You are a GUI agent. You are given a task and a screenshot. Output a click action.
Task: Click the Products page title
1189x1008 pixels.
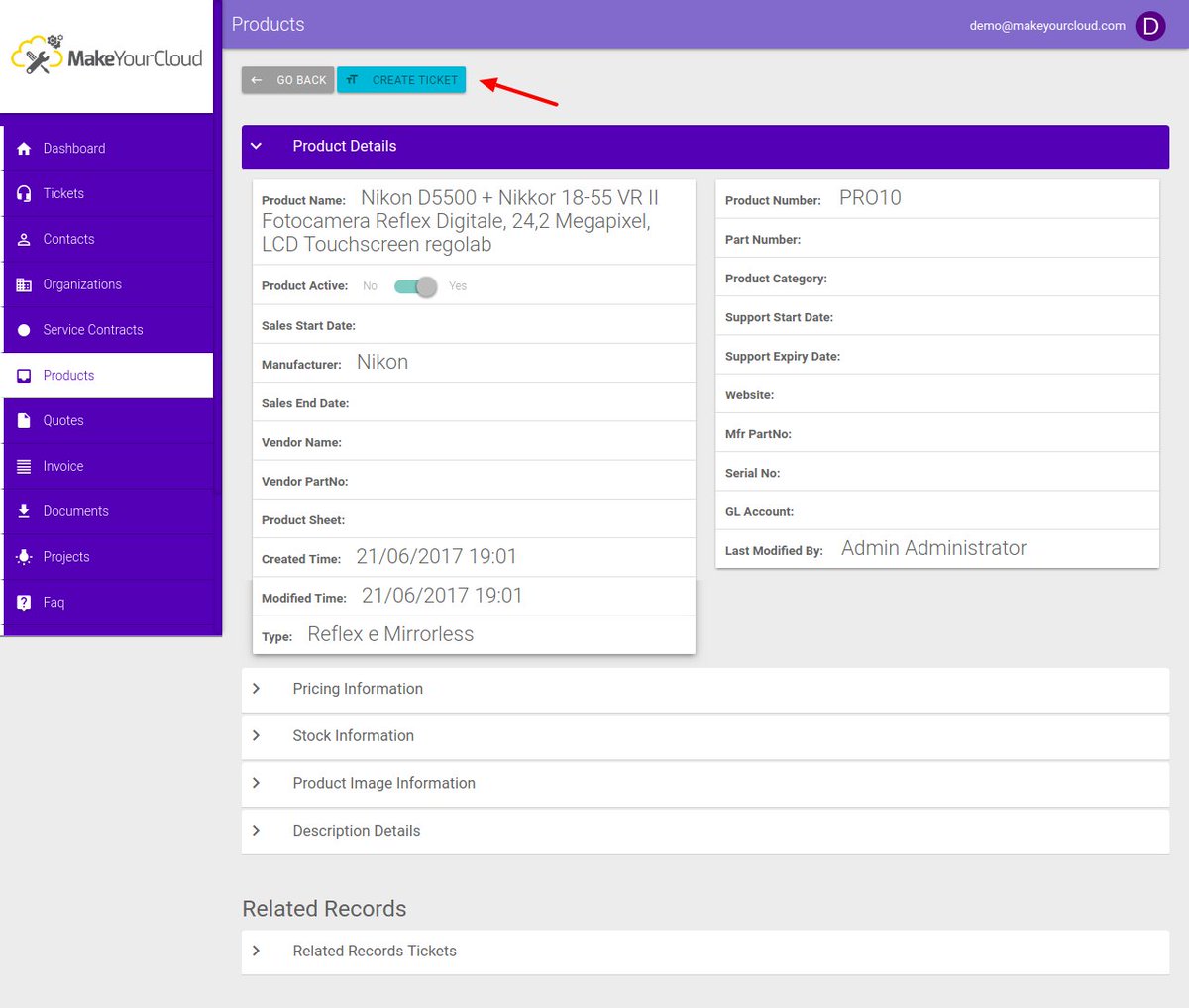click(268, 25)
